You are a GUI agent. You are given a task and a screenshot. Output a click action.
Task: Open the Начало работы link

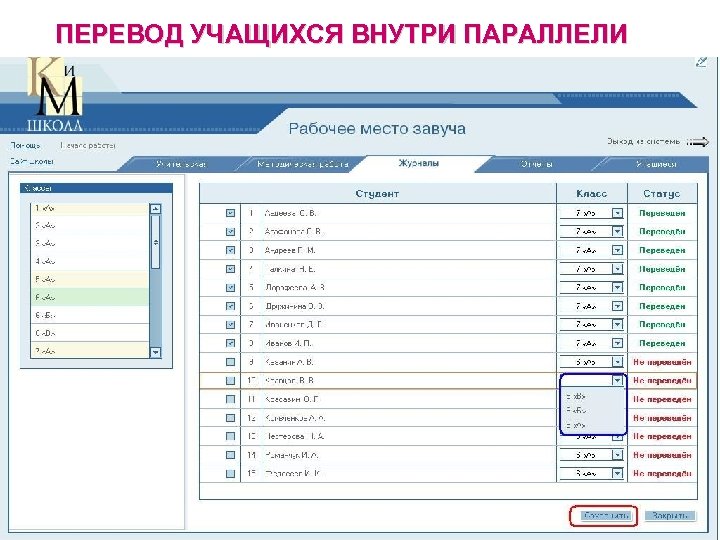(x=87, y=145)
